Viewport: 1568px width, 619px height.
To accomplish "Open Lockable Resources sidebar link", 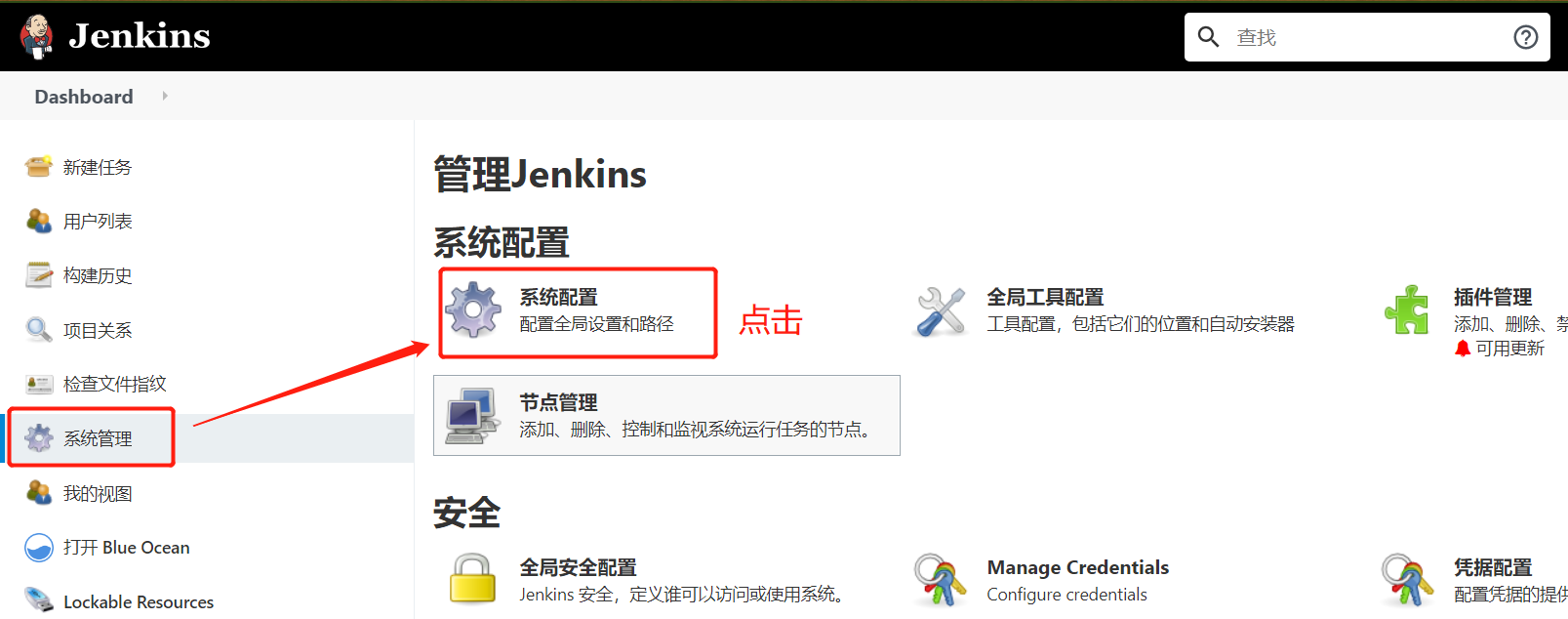I will (139, 602).
